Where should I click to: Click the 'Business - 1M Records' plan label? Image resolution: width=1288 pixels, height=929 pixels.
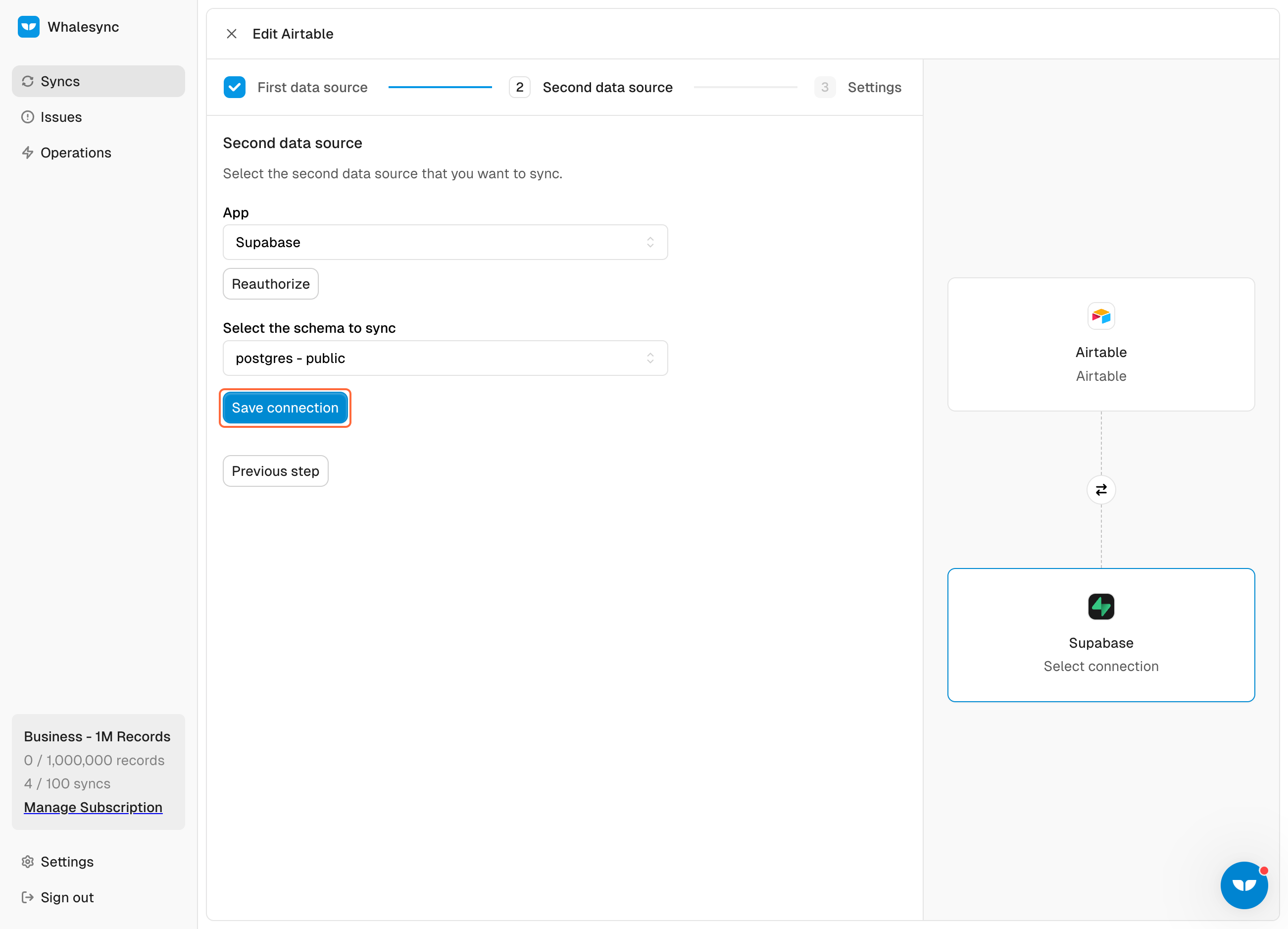(x=97, y=736)
